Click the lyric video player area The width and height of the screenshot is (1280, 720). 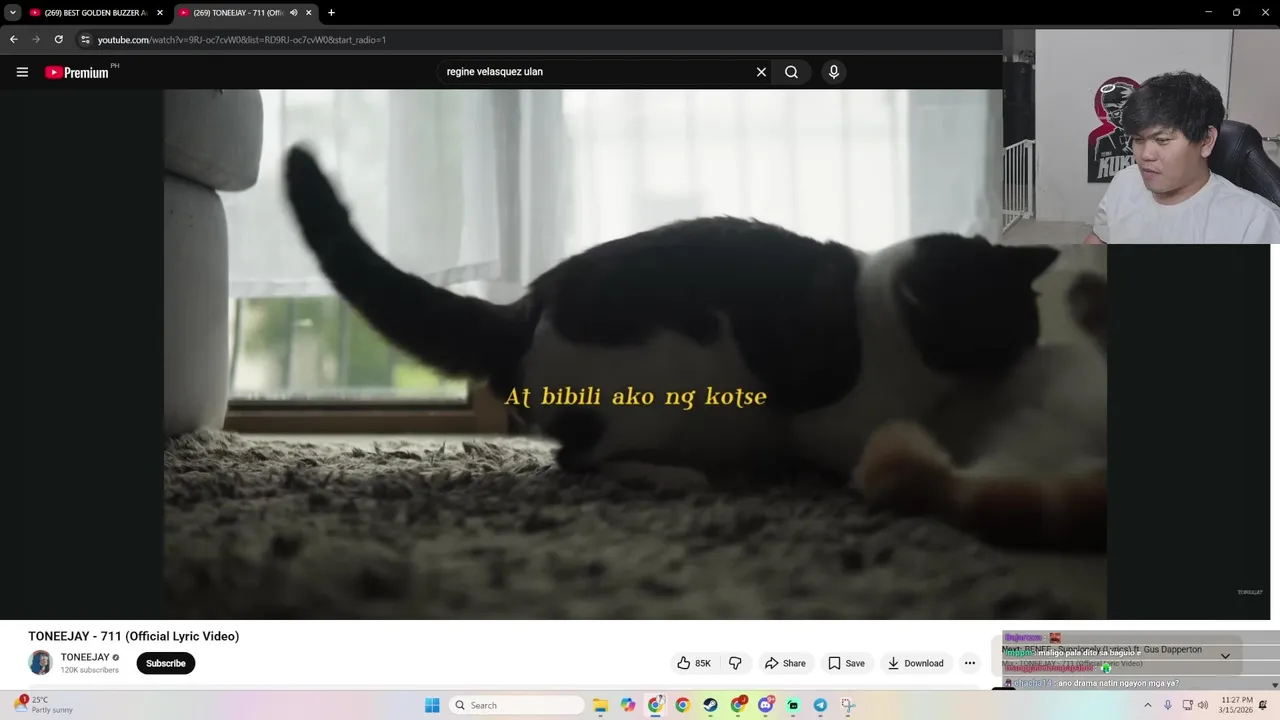click(x=635, y=354)
